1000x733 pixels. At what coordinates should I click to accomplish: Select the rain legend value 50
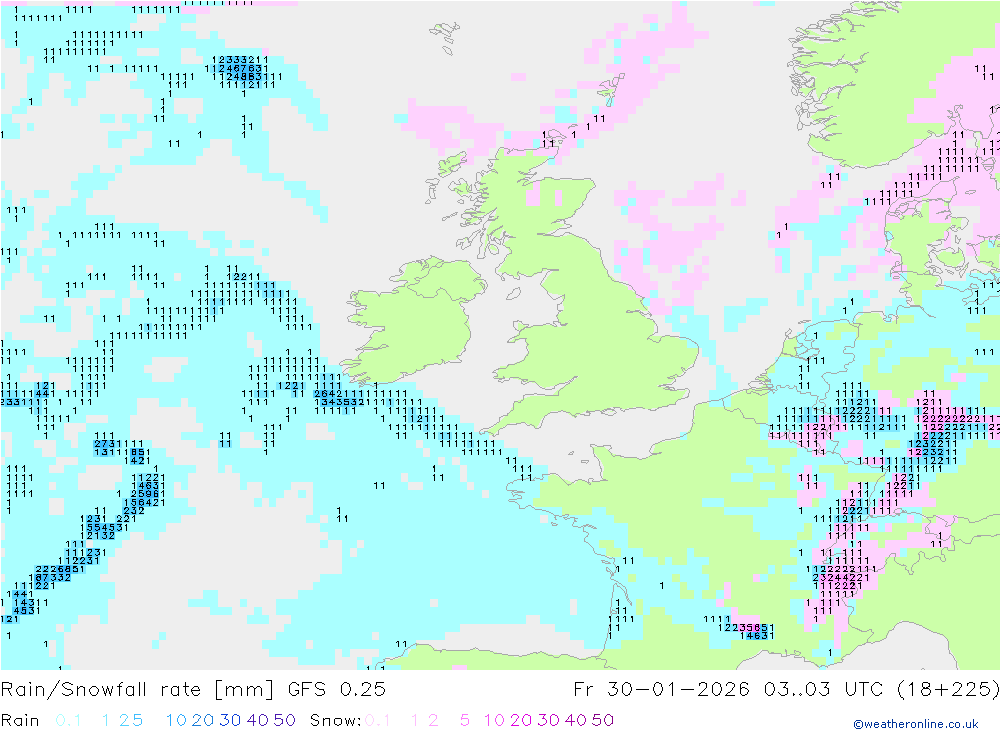(284, 720)
